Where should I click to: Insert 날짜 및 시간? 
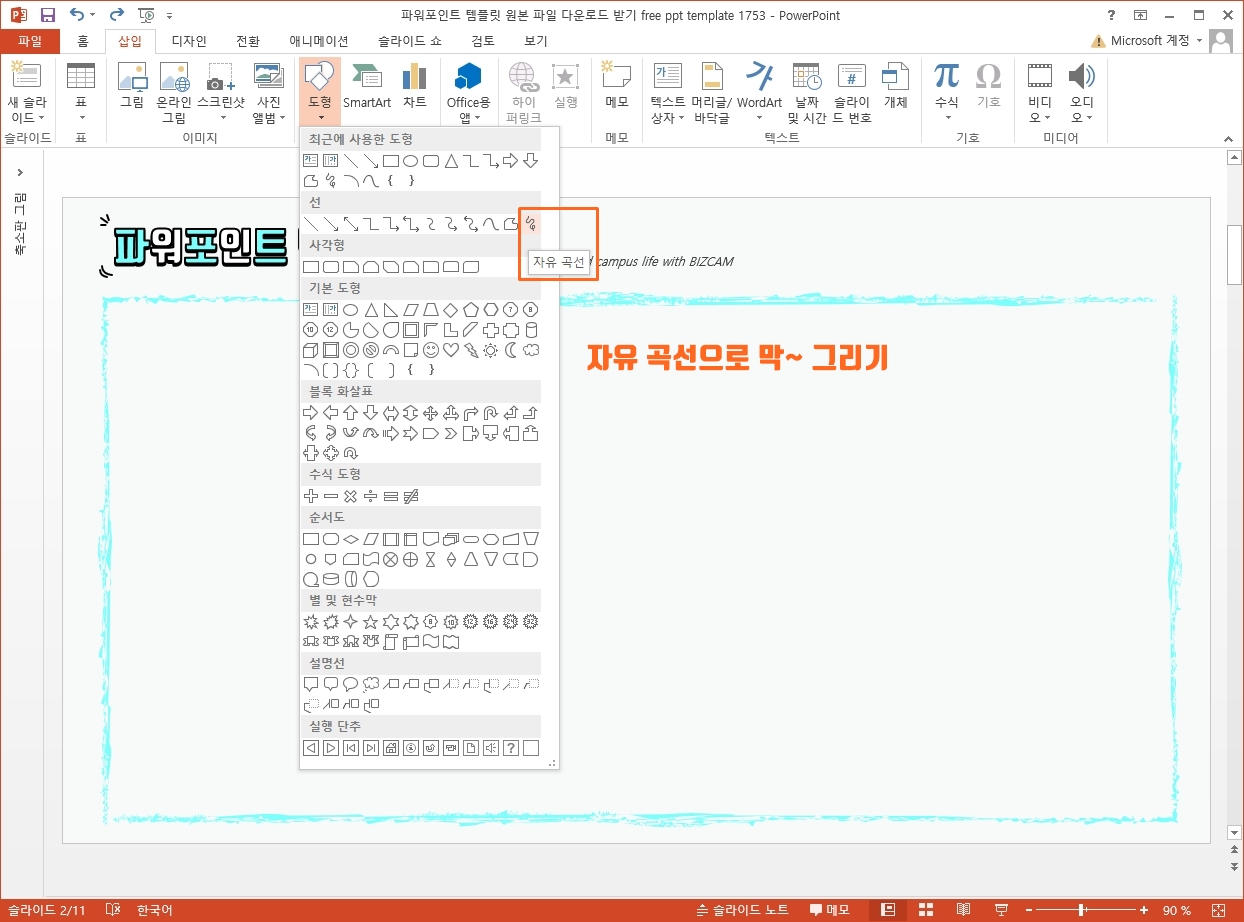tap(806, 93)
